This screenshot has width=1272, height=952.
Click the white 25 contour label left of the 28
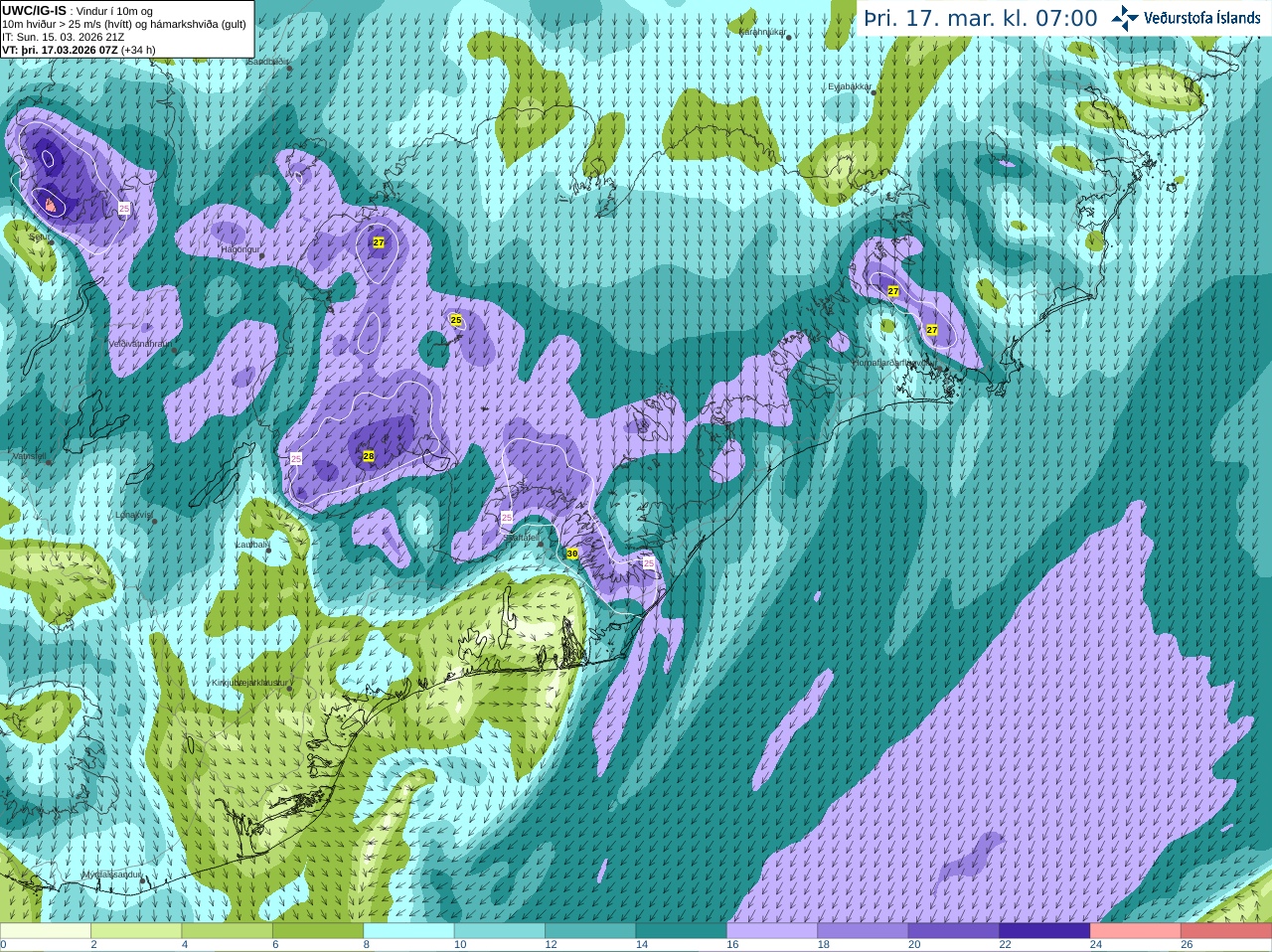click(296, 459)
